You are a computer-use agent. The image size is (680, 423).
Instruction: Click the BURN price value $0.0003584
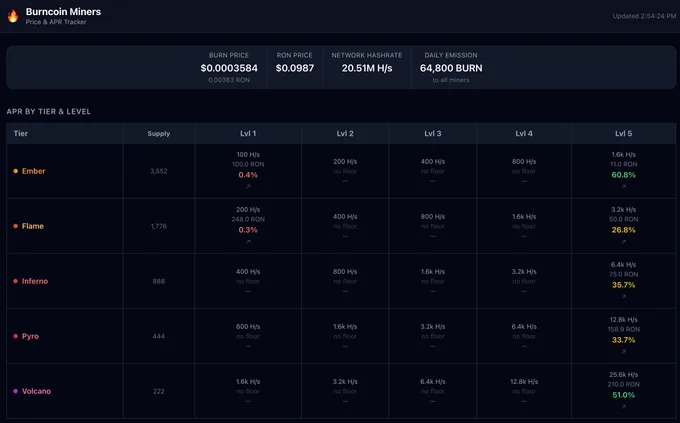pyautogui.click(x=229, y=68)
